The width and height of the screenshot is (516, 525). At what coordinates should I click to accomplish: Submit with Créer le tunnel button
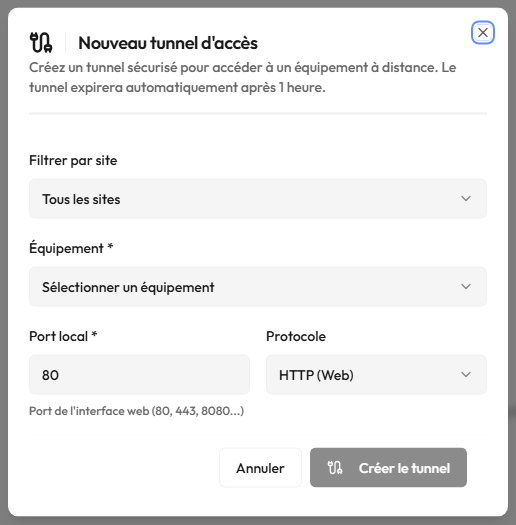click(388, 468)
